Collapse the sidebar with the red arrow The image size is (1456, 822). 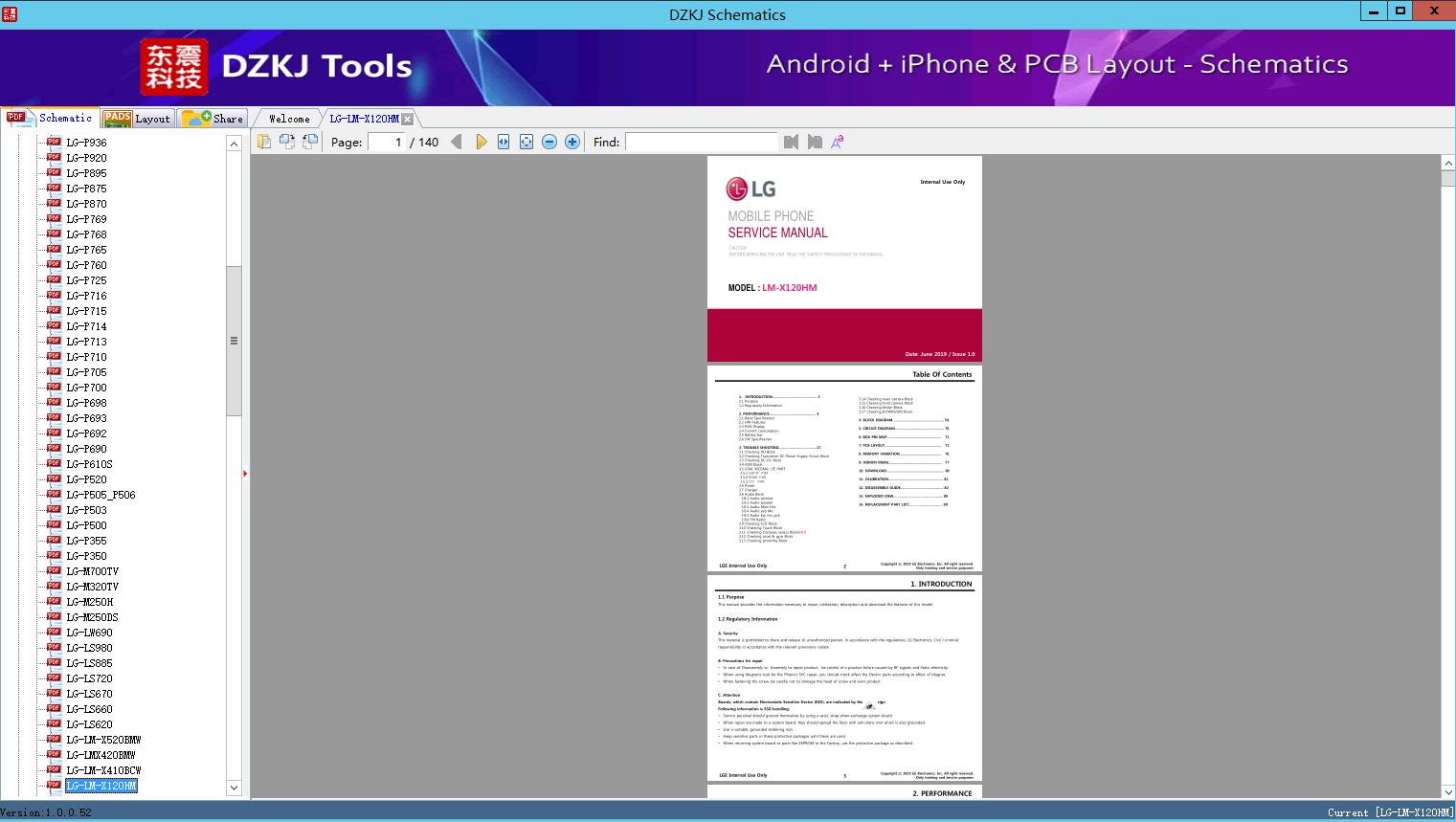245,474
